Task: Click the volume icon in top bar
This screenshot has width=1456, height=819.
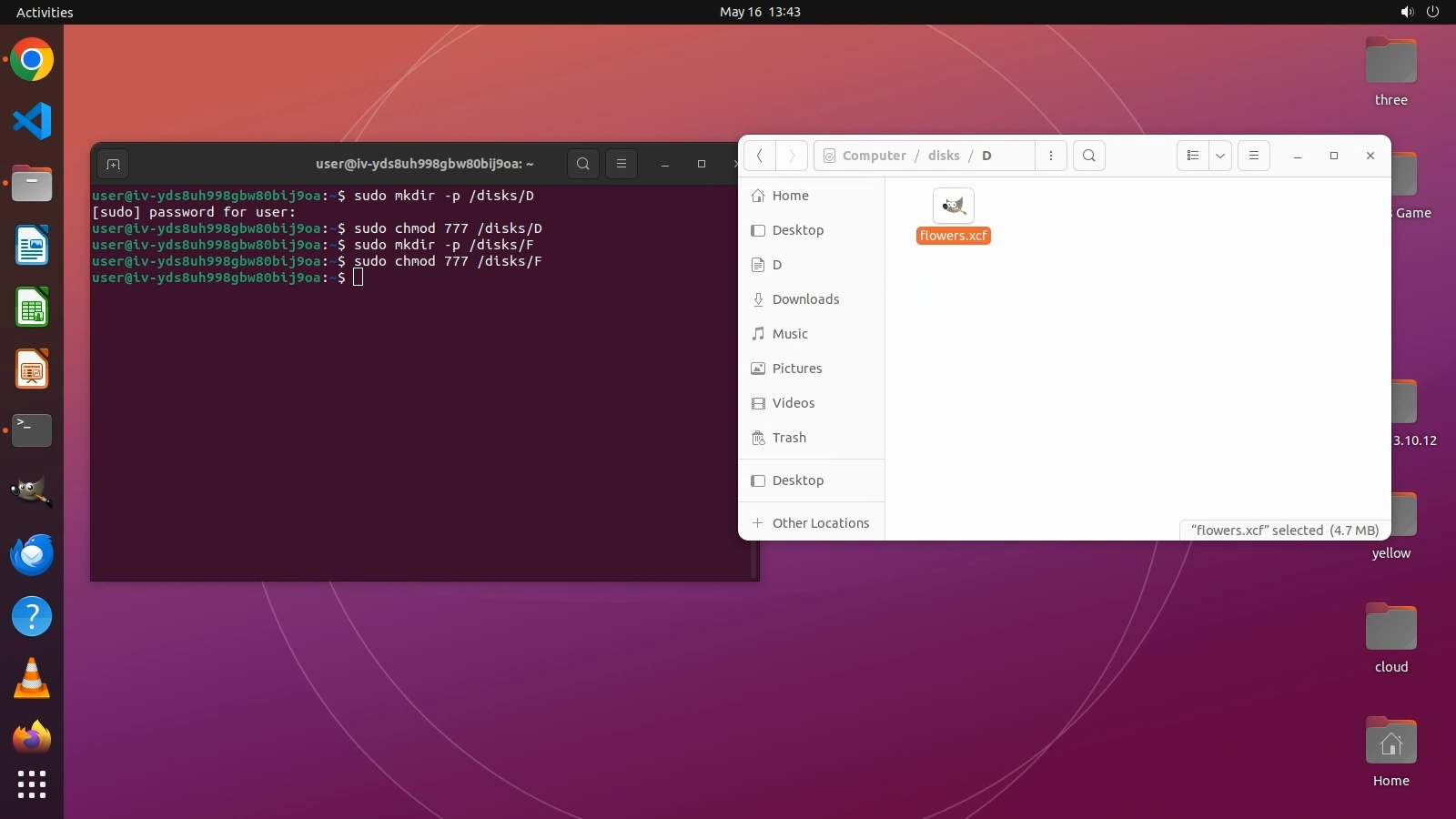Action: (1407, 12)
